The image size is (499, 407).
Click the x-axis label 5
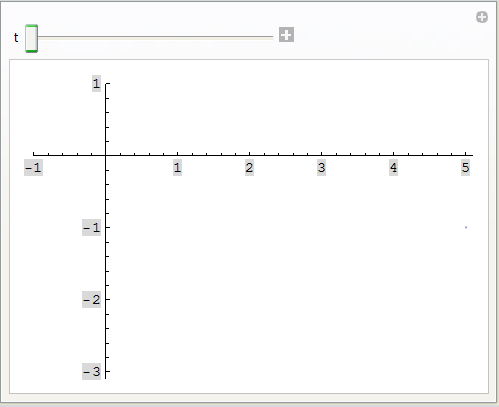[x=465, y=167]
